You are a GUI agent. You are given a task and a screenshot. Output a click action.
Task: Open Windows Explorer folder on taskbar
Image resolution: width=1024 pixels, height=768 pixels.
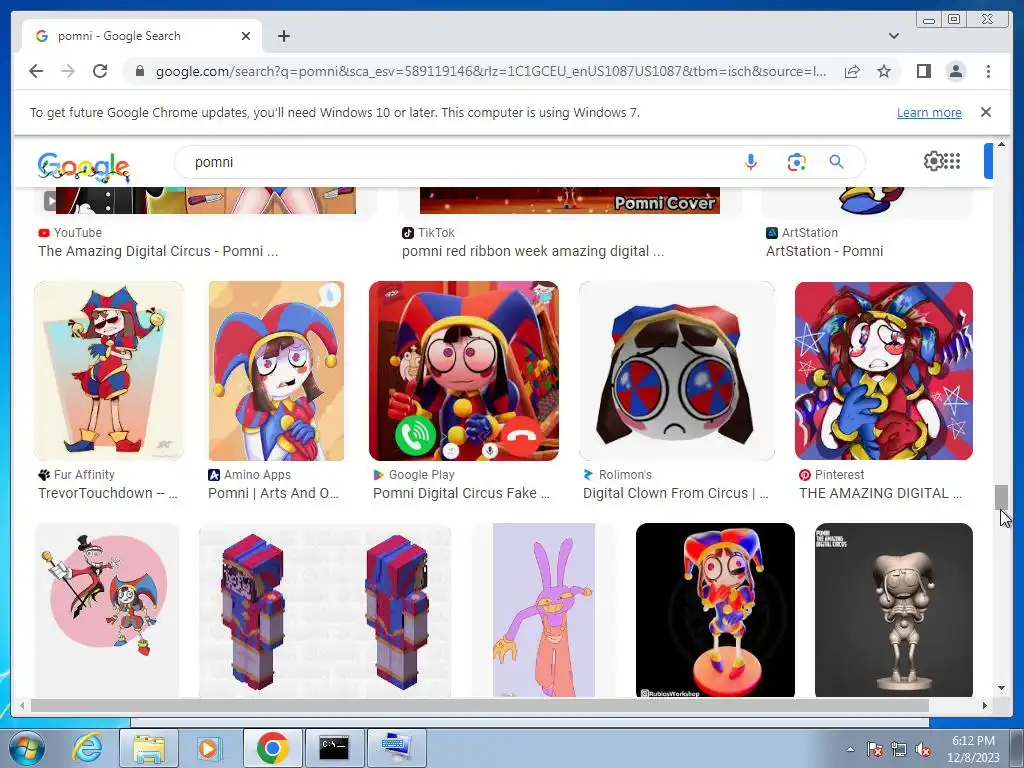[149, 748]
